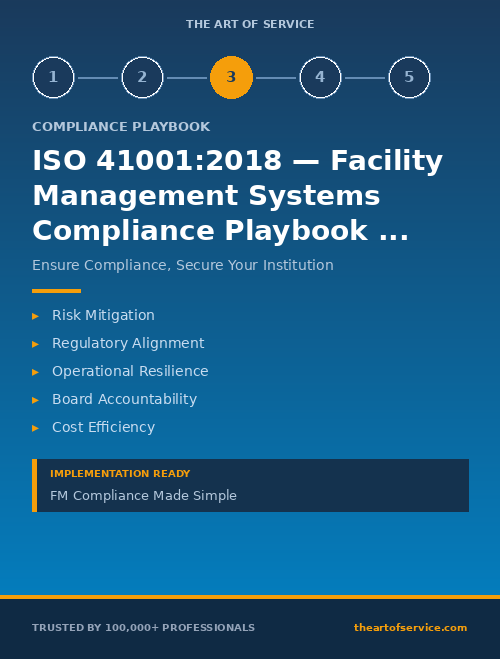Click the arrow bullet beside Cost Efficiency
The height and width of the screenshot is (659, 500).
coord(35,428)
